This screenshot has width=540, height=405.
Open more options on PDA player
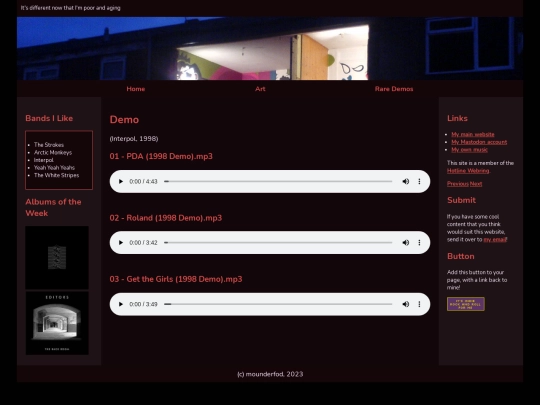tap(419, 181)
